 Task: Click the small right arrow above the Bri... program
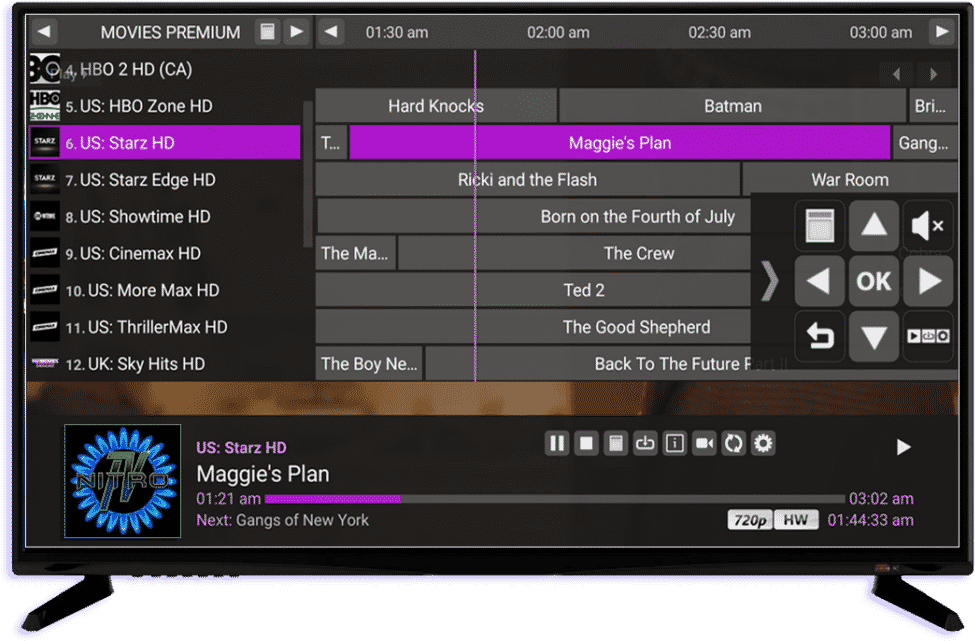pos(933,74)
